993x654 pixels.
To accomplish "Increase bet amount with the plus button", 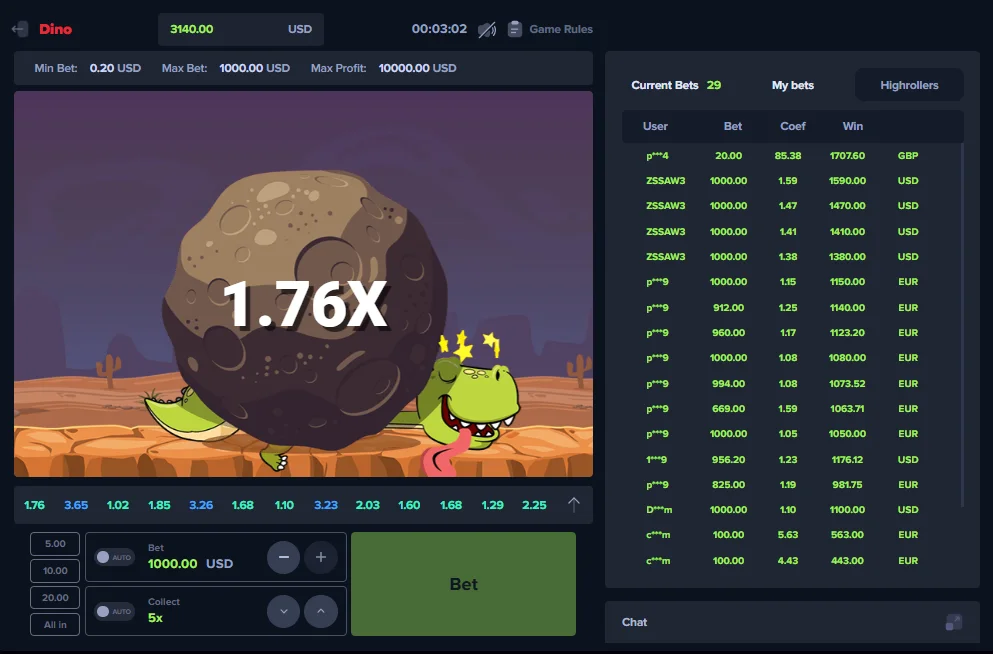I will tap(321, 557).
